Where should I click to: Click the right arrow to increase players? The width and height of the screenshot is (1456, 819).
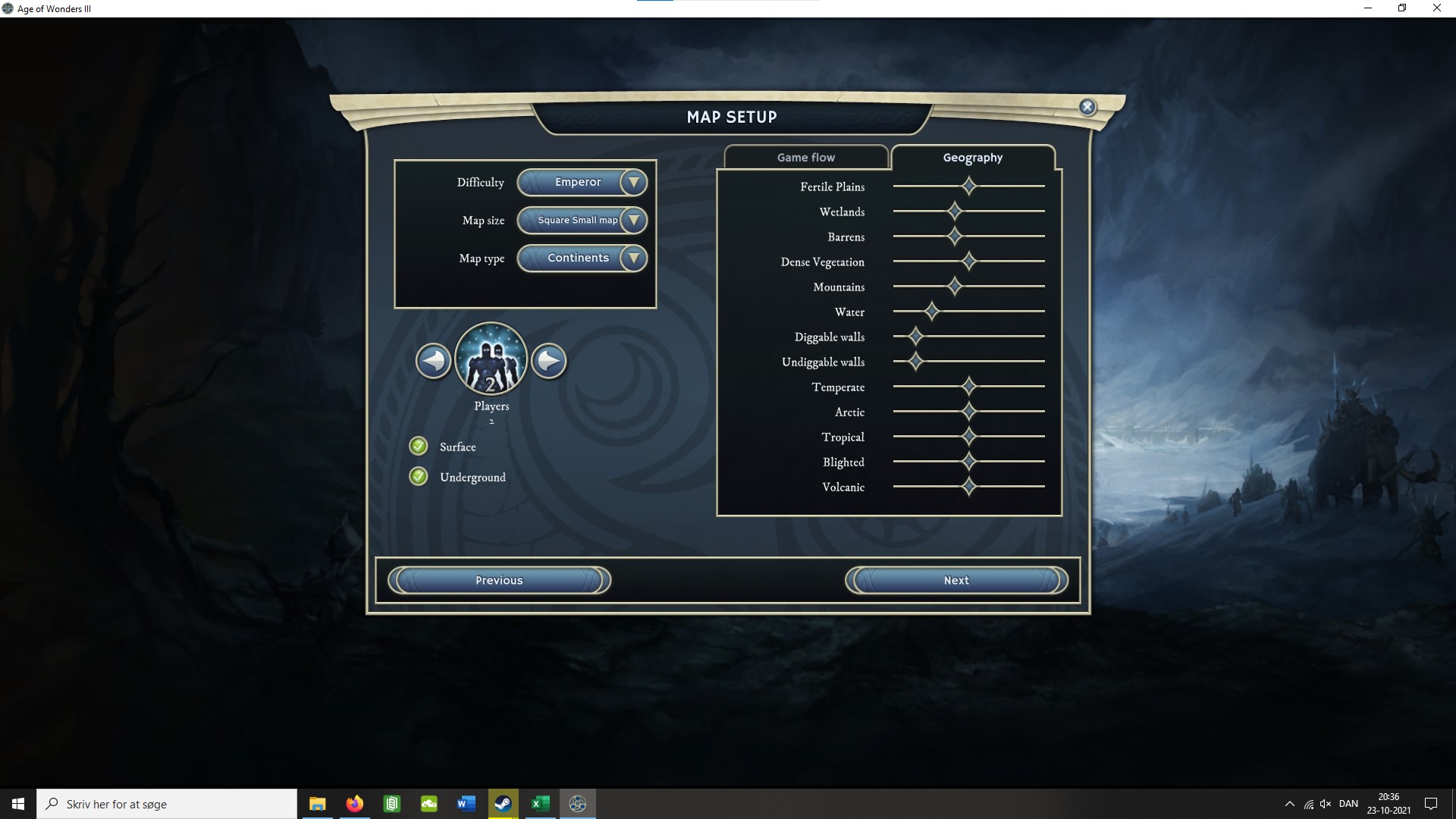pyautogui.click(x=549, y=361)
